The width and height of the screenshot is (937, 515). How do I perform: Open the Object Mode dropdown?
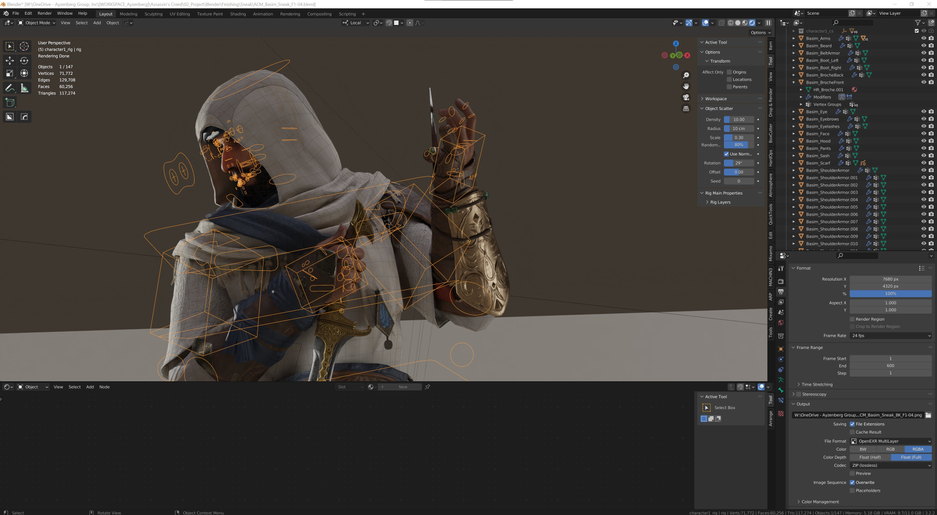pyautogui.click(x=38, y=23)
